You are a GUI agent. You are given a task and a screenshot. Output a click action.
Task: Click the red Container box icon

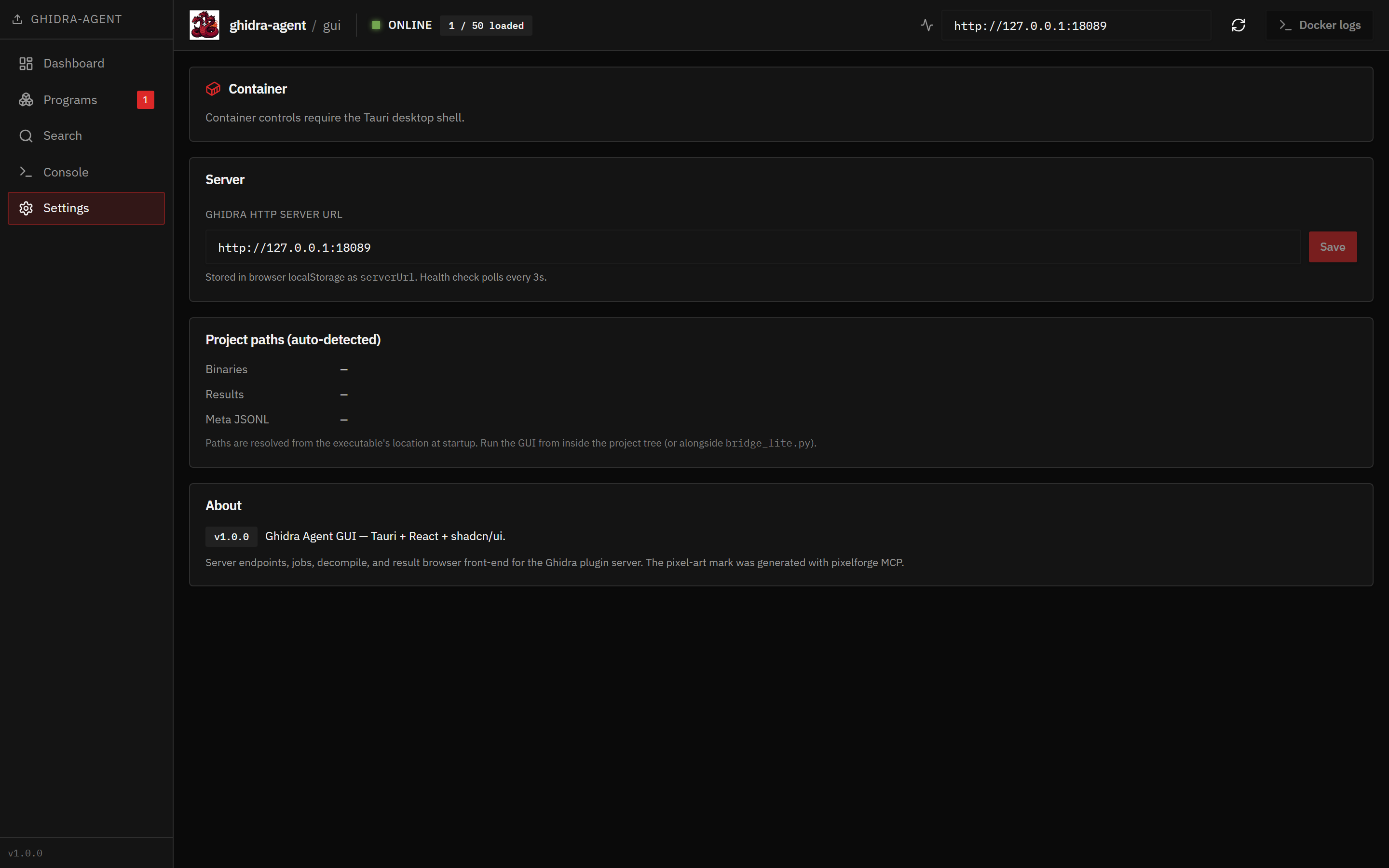pyautogui.click(x=213, y=89)
